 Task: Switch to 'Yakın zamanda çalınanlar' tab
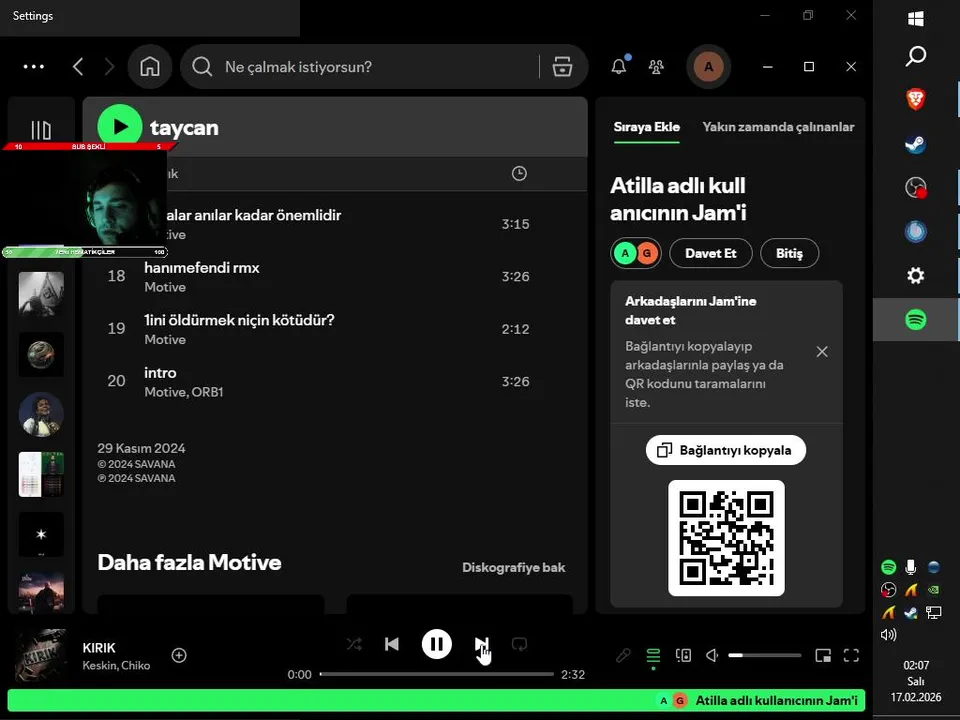778,127
